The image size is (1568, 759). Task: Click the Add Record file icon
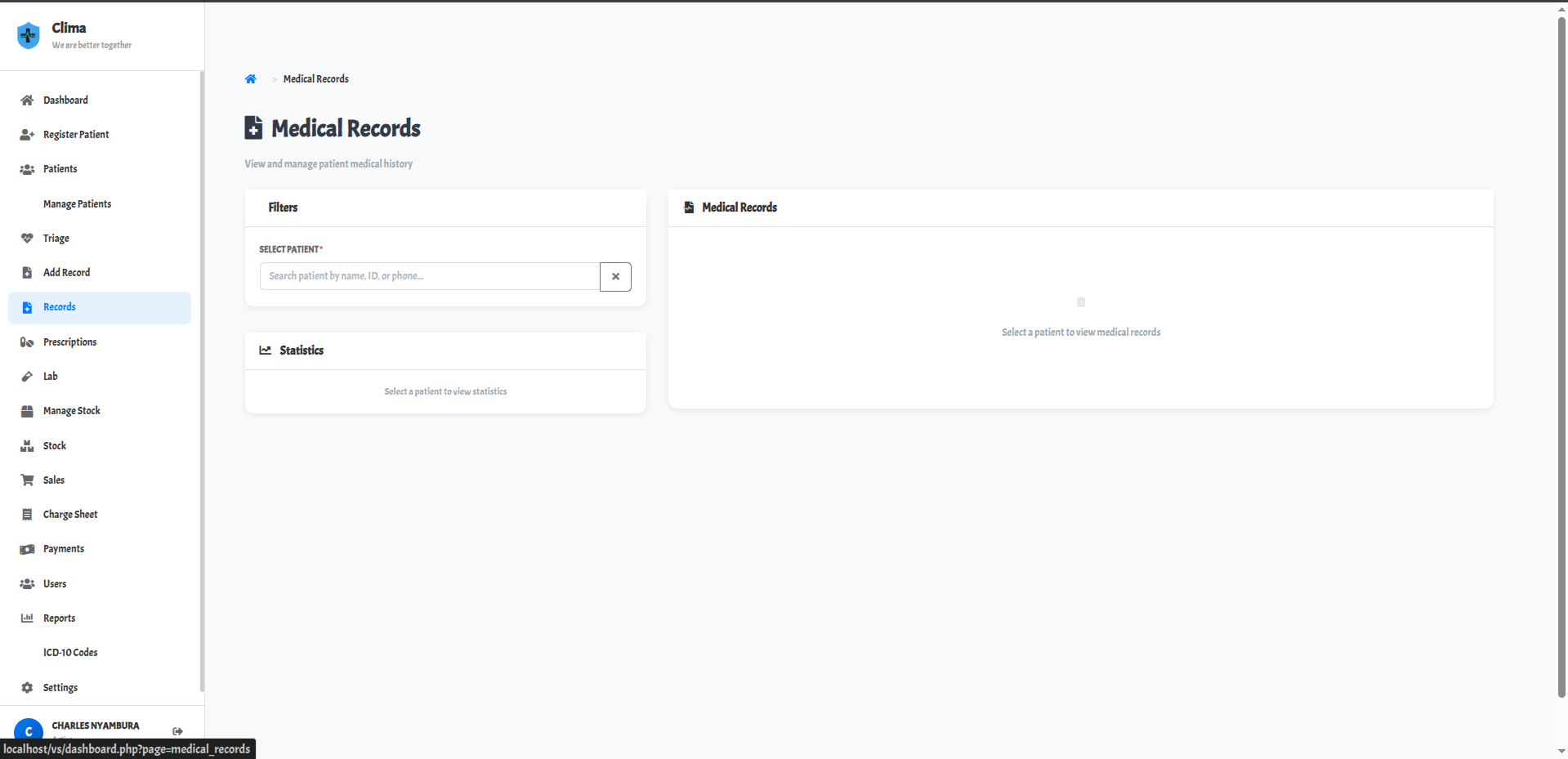[27, 273]
